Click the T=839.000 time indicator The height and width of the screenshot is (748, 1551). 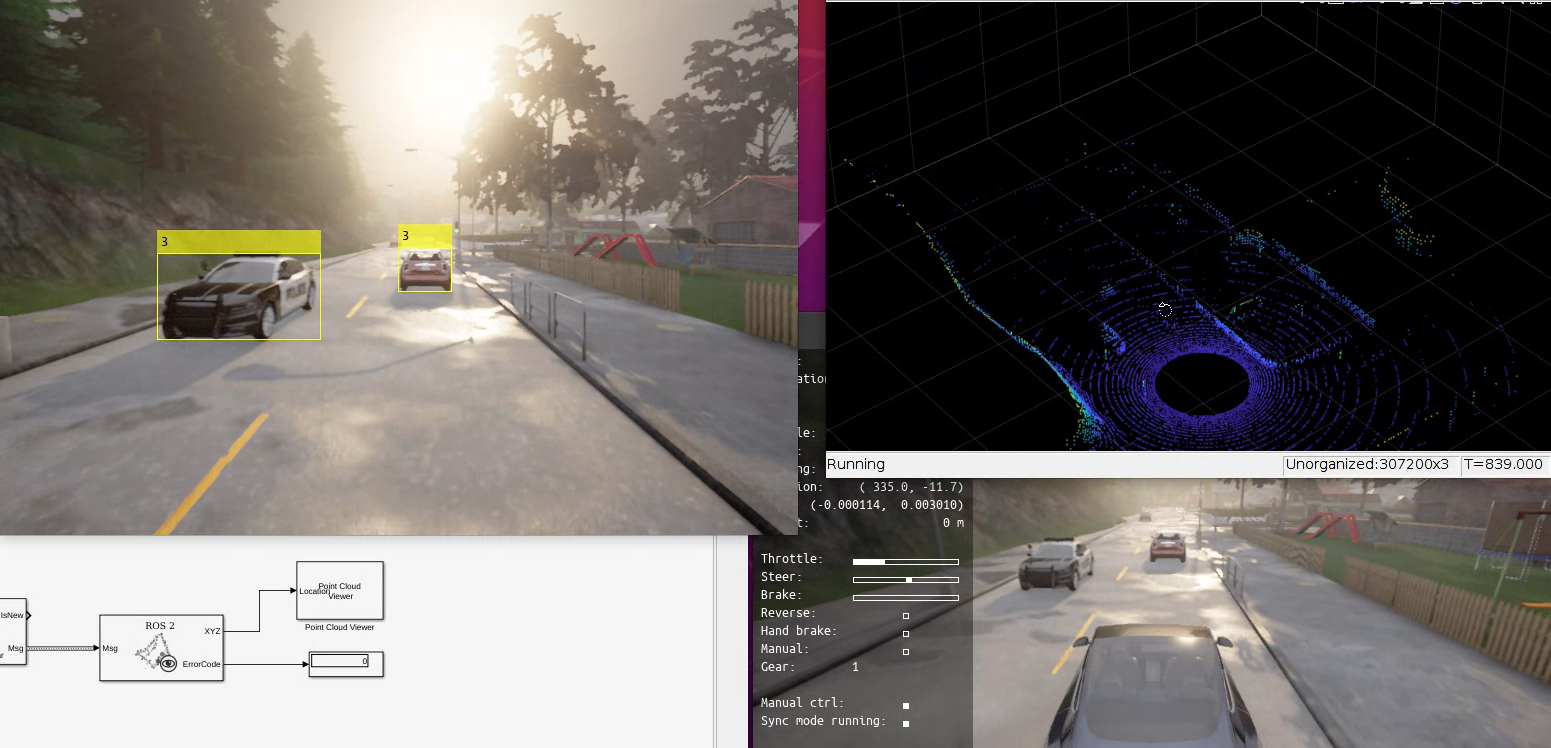1505,464
